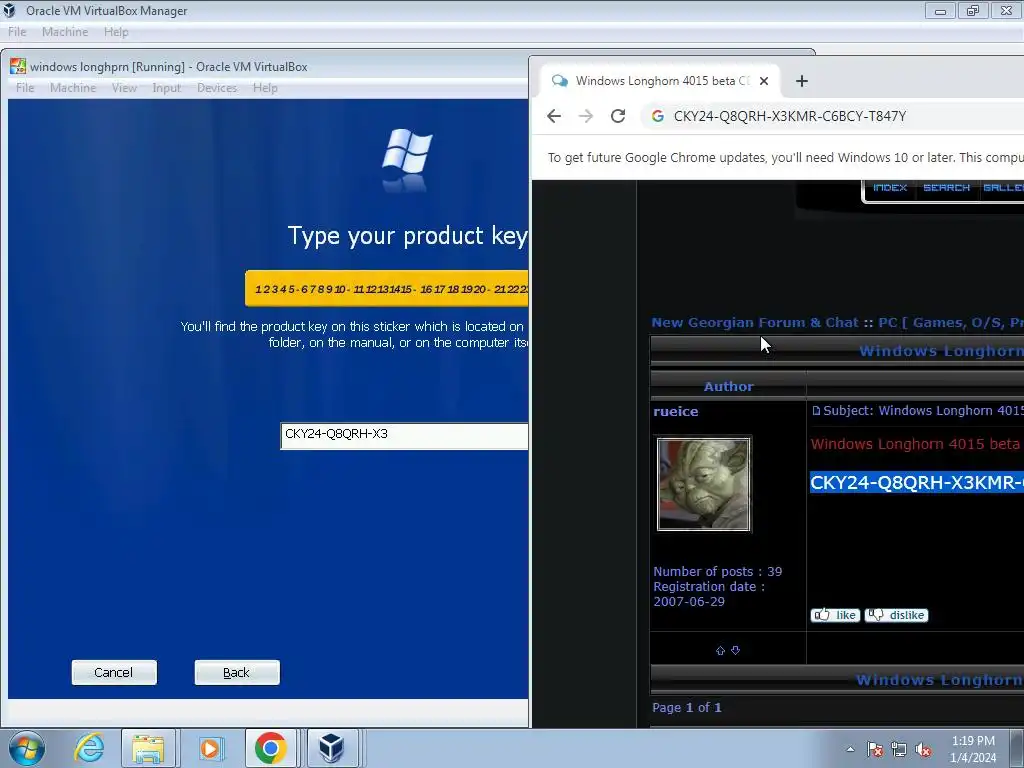Open Windows Explorer from the taskbar

[x=148, y=748]
